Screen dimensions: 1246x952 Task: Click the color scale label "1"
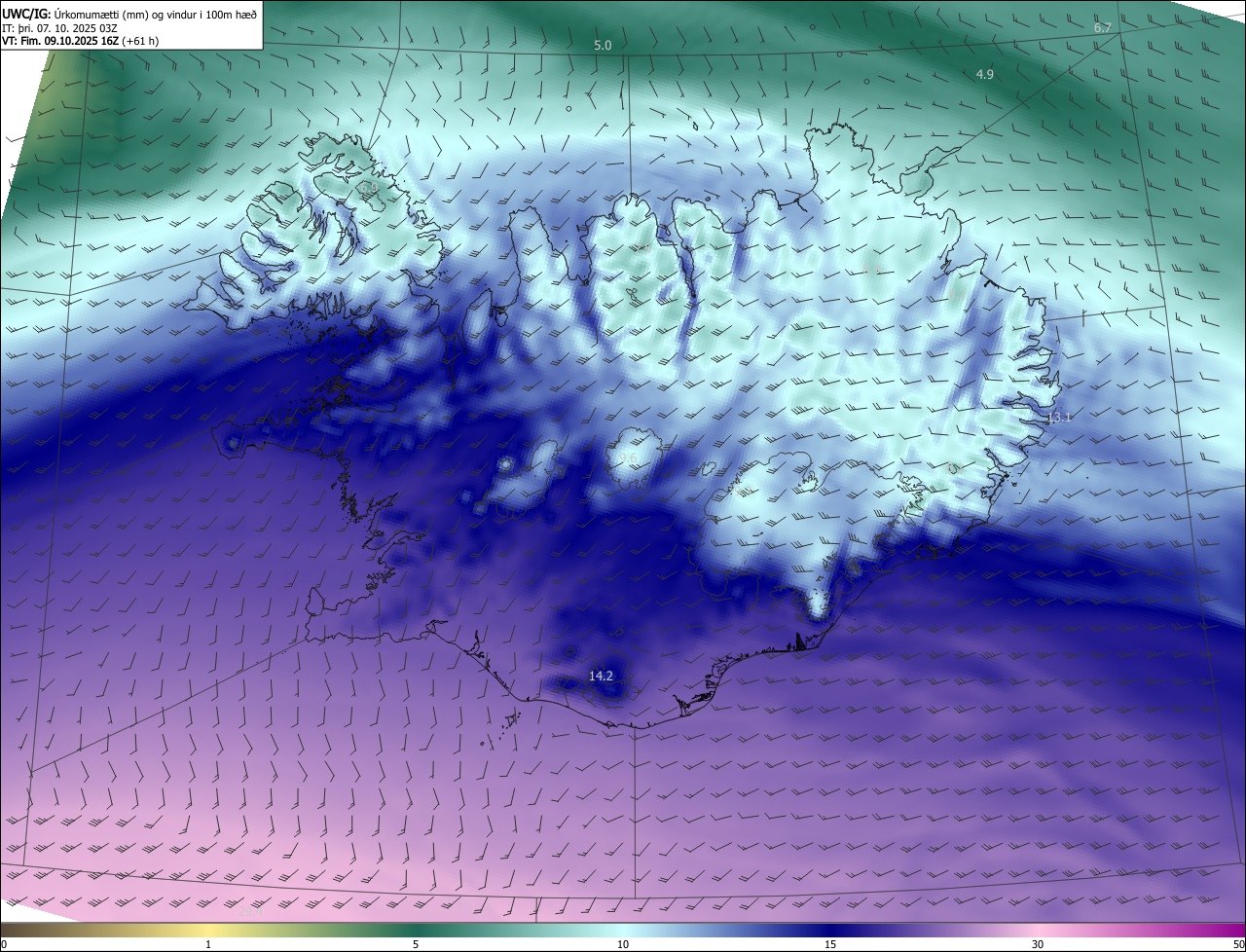coord(208,944)
